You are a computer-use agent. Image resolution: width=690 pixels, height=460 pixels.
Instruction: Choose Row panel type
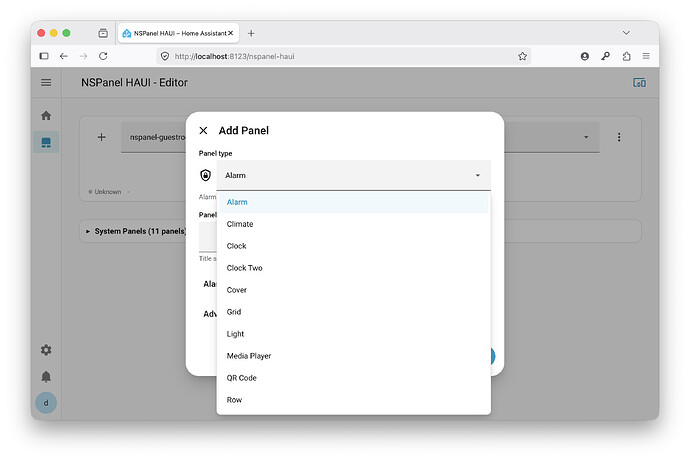click(353, 400)
